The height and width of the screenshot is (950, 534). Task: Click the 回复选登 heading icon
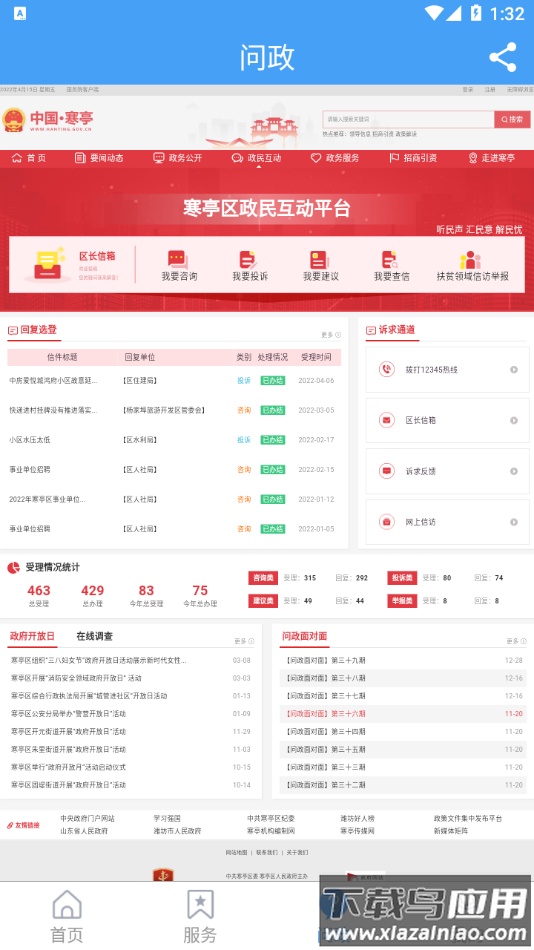click(13, 330)
